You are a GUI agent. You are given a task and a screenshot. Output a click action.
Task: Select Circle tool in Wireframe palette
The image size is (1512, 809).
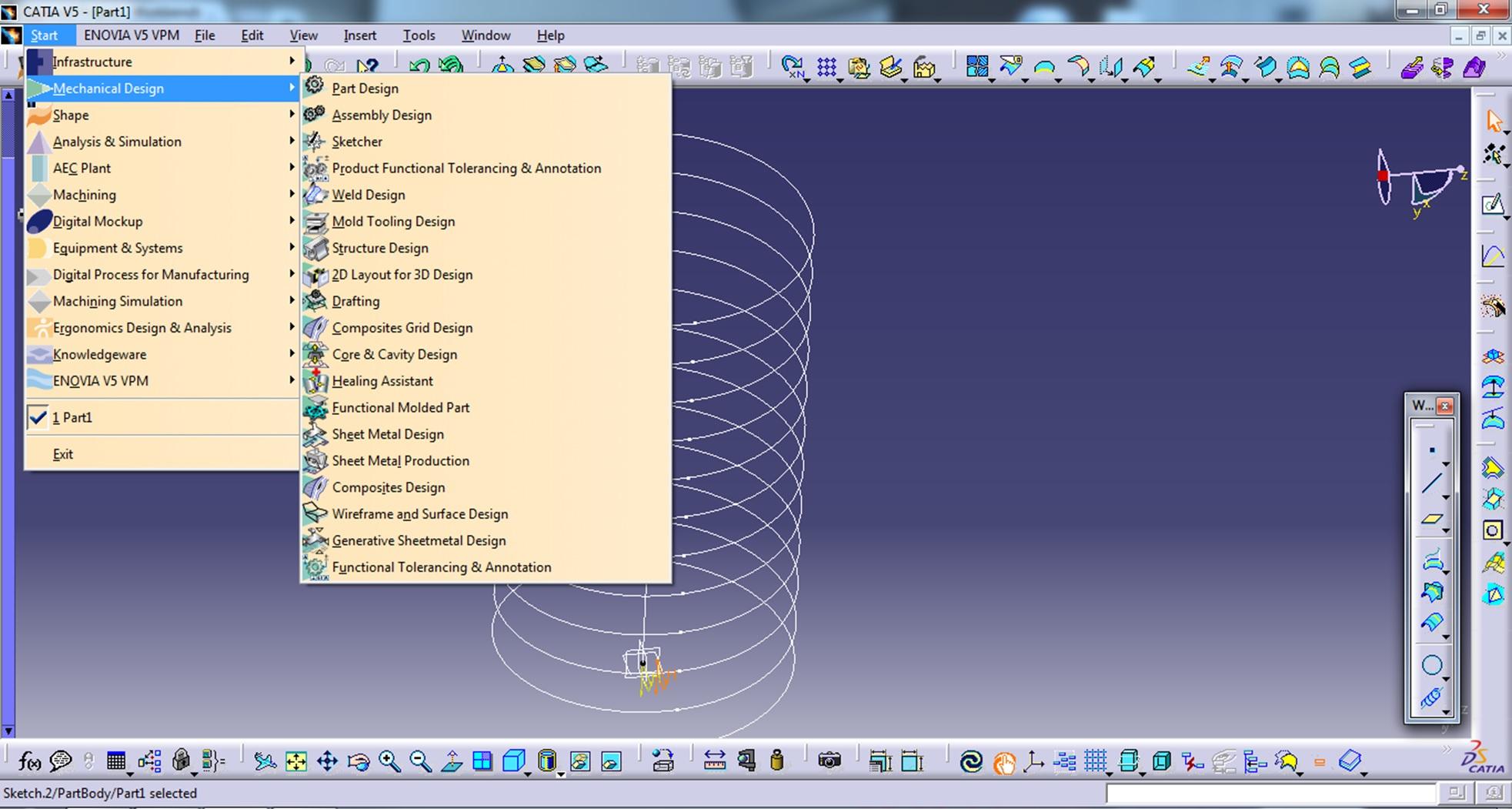coord(1431,665)
